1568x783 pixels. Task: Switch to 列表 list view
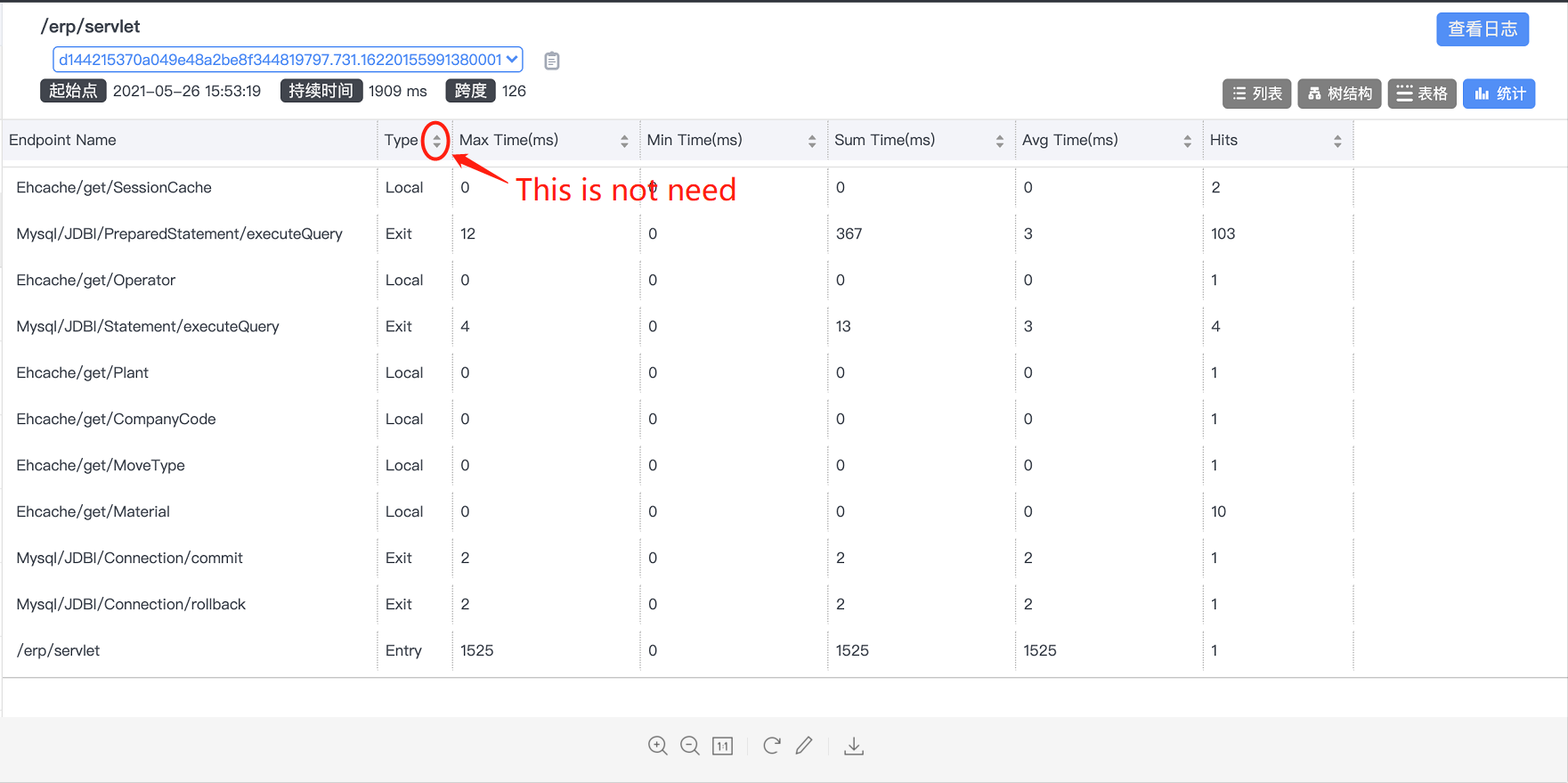[1257, 94]
